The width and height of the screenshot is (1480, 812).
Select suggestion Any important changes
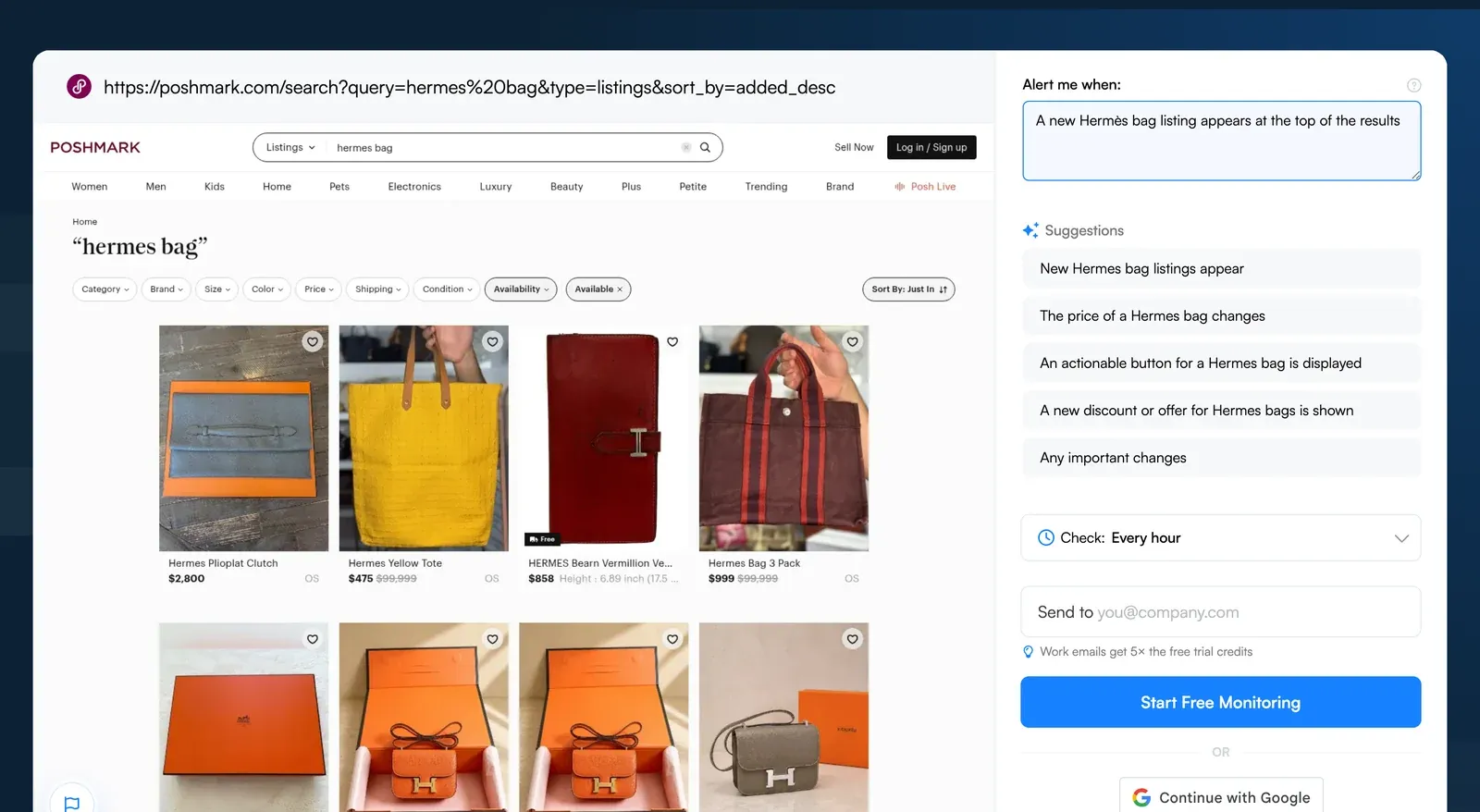1221,457
